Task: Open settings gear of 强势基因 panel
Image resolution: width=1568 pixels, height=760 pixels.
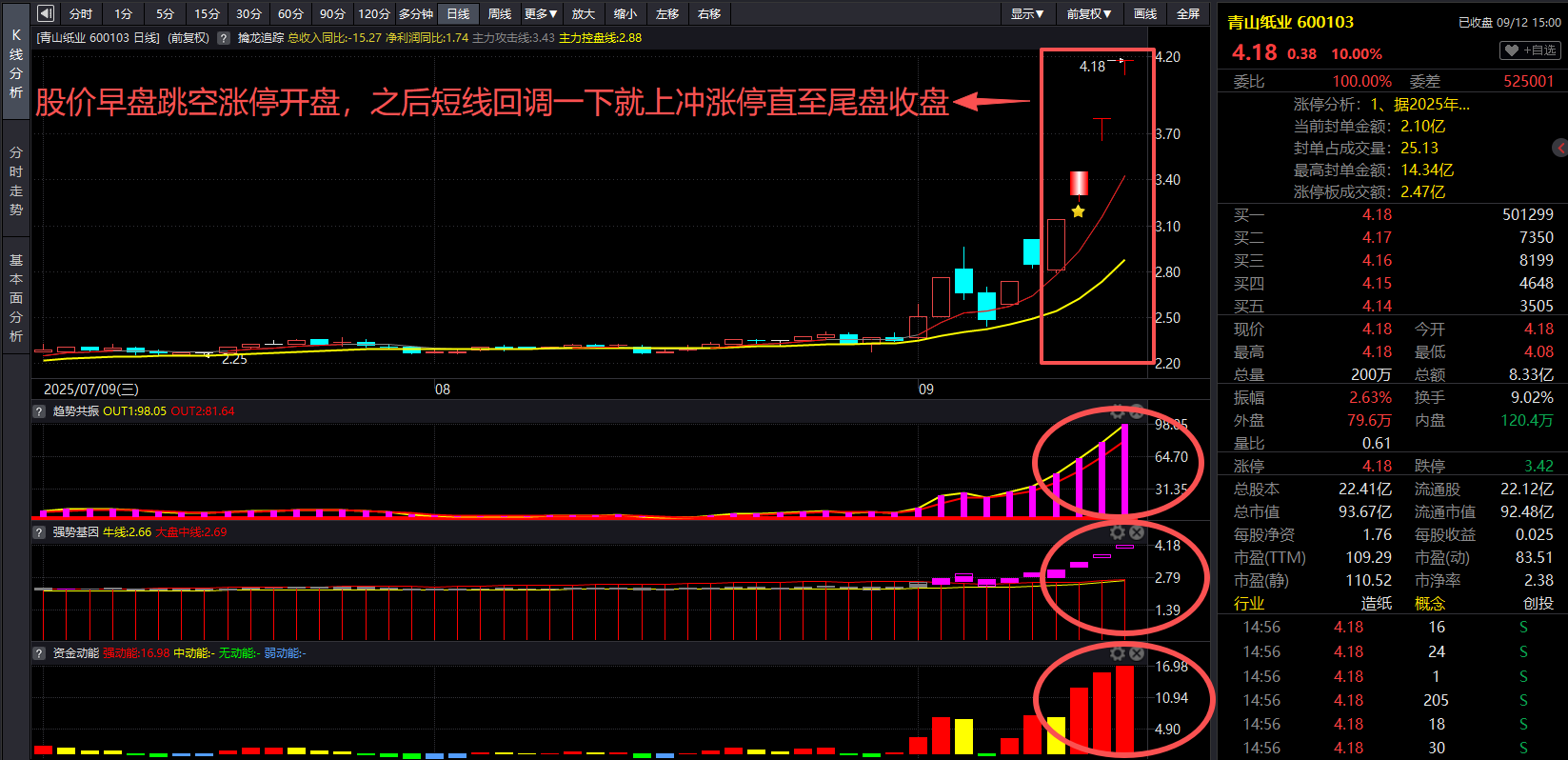Action: coord(1118,532)
